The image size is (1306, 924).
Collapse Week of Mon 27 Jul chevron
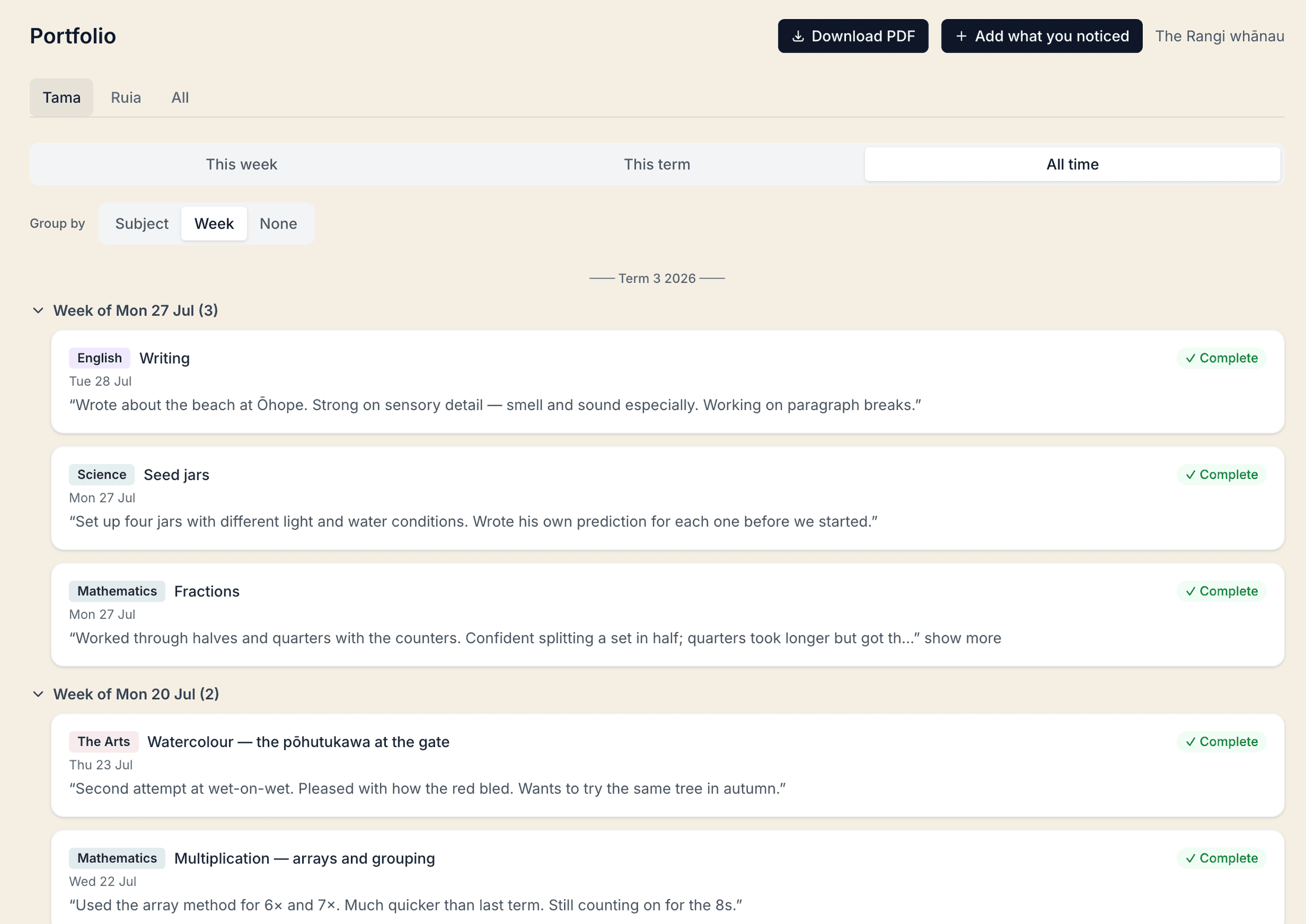[x=38, y=310]
